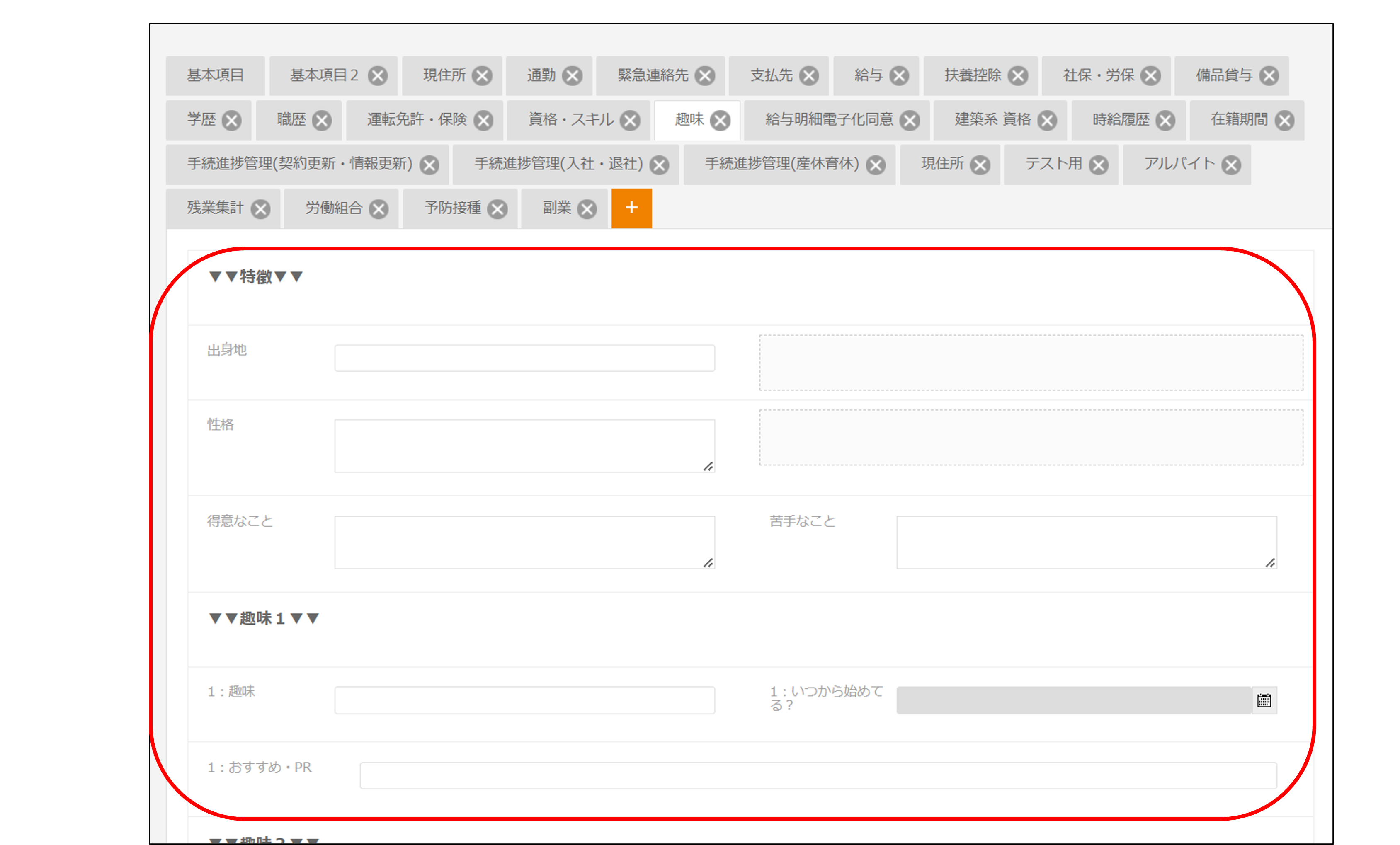Focus the 1：趣味 input field
This screenshot has height=845, width=1400.
tap(524, 701)
